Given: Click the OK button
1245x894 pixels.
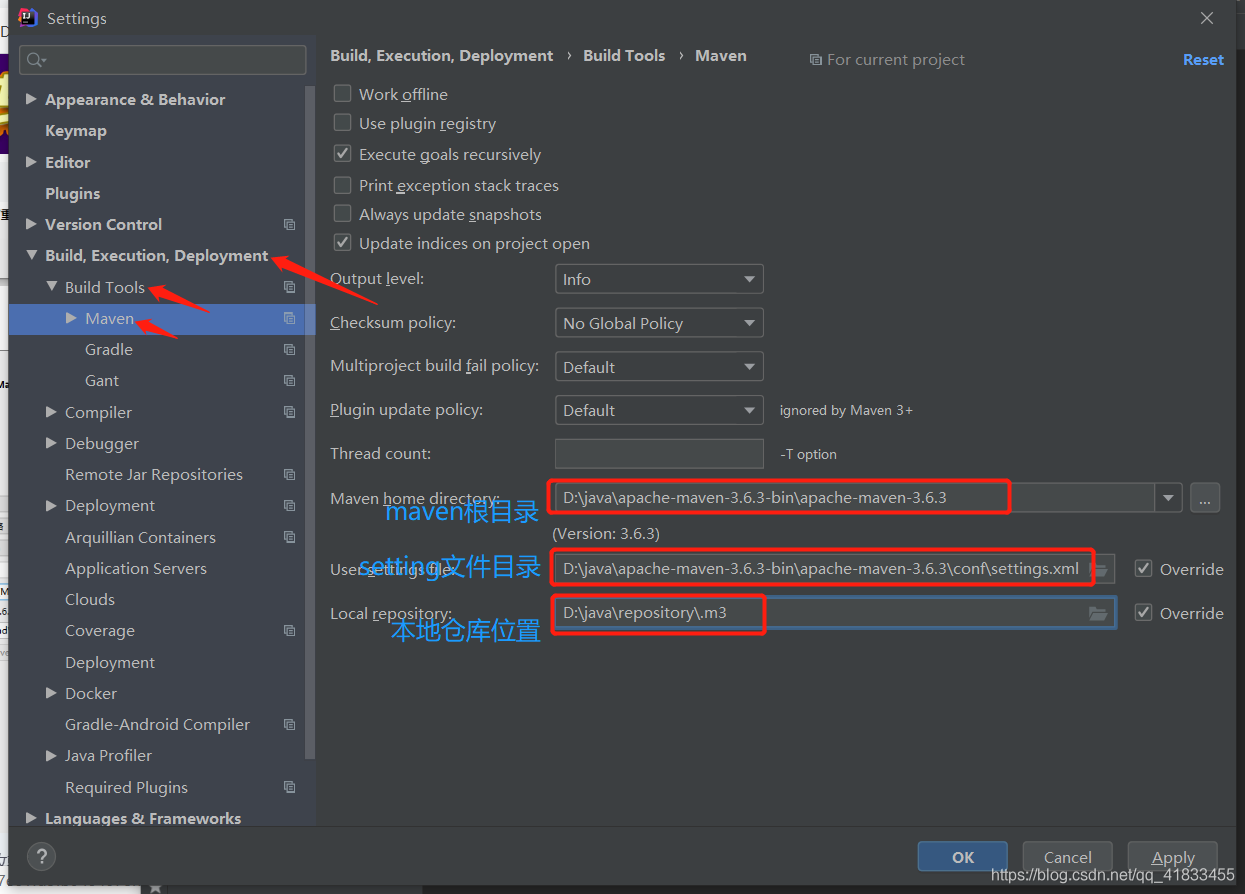Looking at the screenshot, I should pyautogui.click(x=963, y=857).
